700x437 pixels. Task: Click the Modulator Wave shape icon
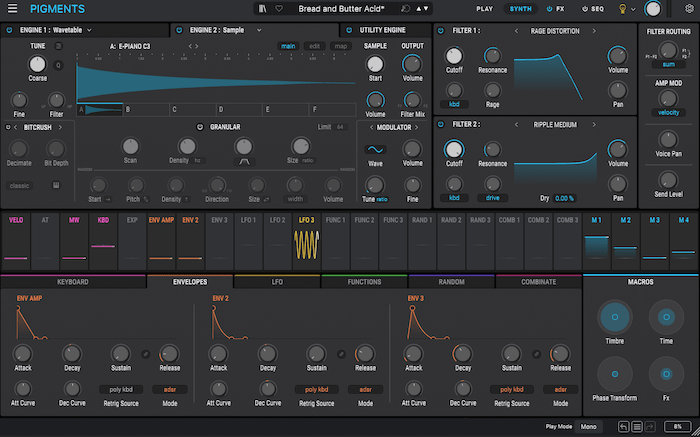(376, 149)
